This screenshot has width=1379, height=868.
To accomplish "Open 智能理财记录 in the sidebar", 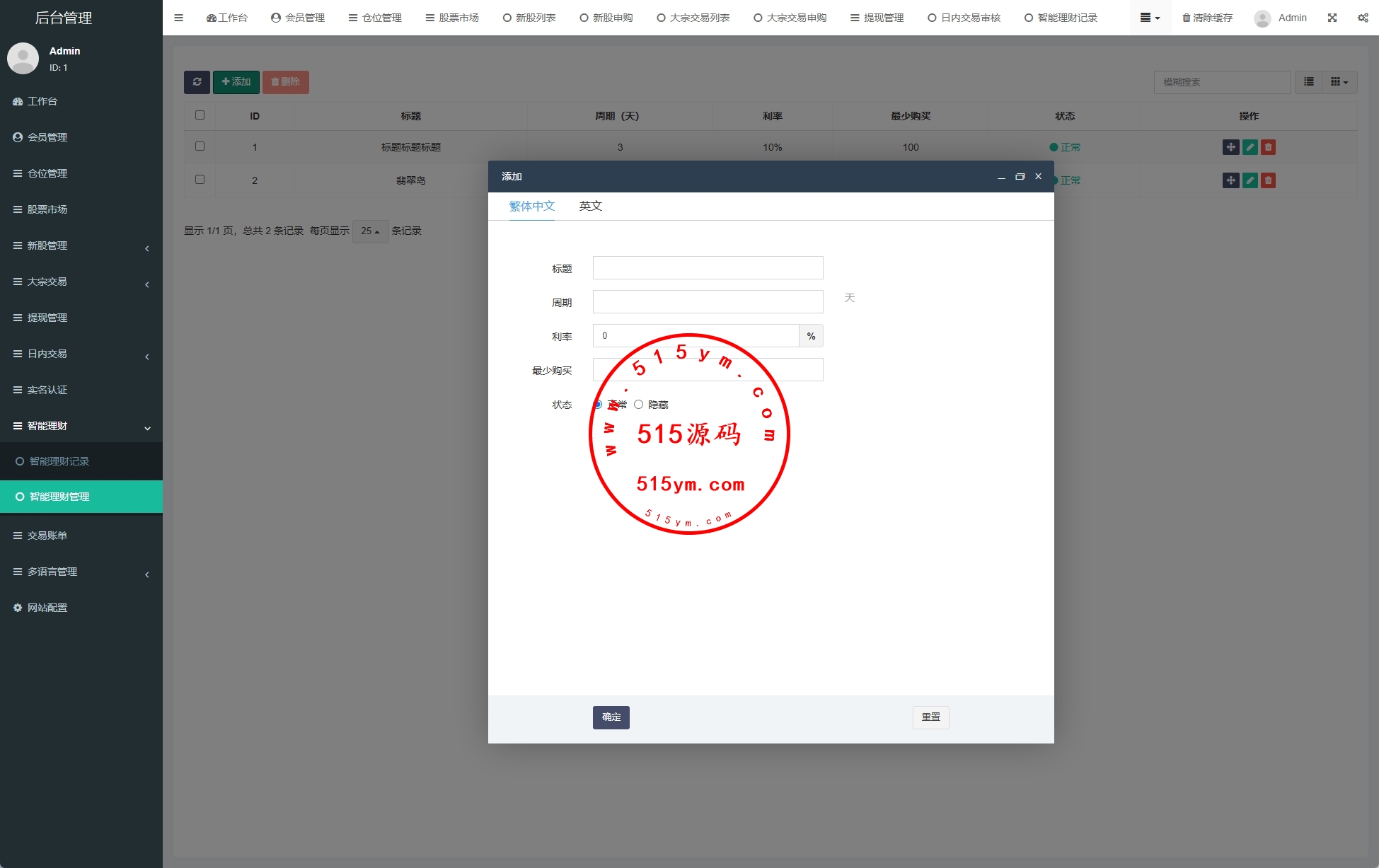I will [59, 461].
